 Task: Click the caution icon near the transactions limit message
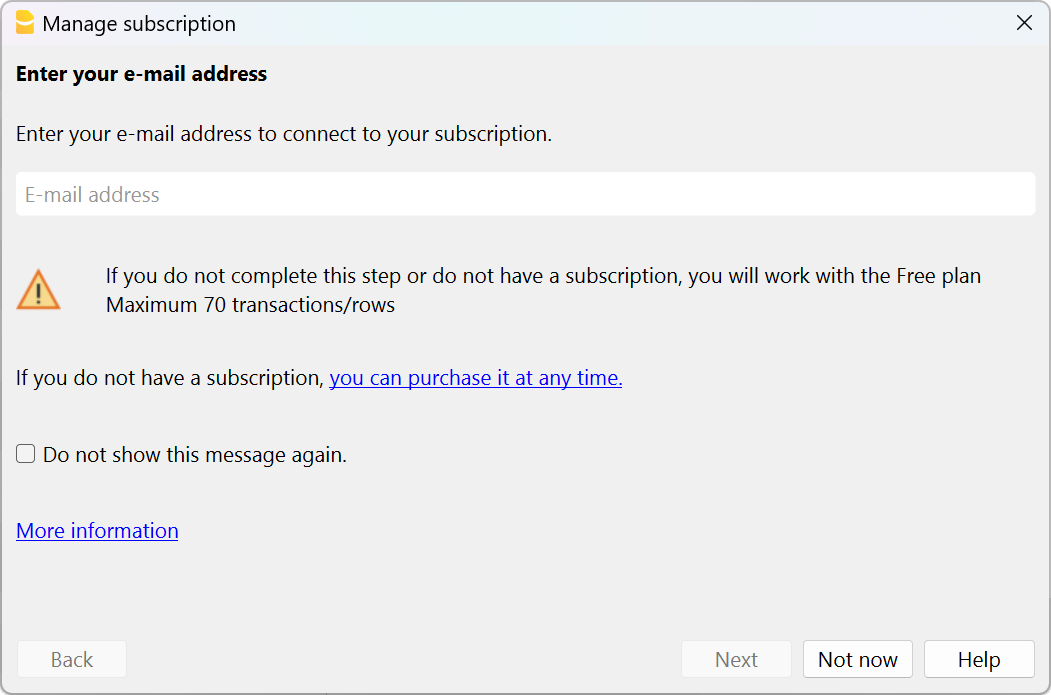click(39, 288)
